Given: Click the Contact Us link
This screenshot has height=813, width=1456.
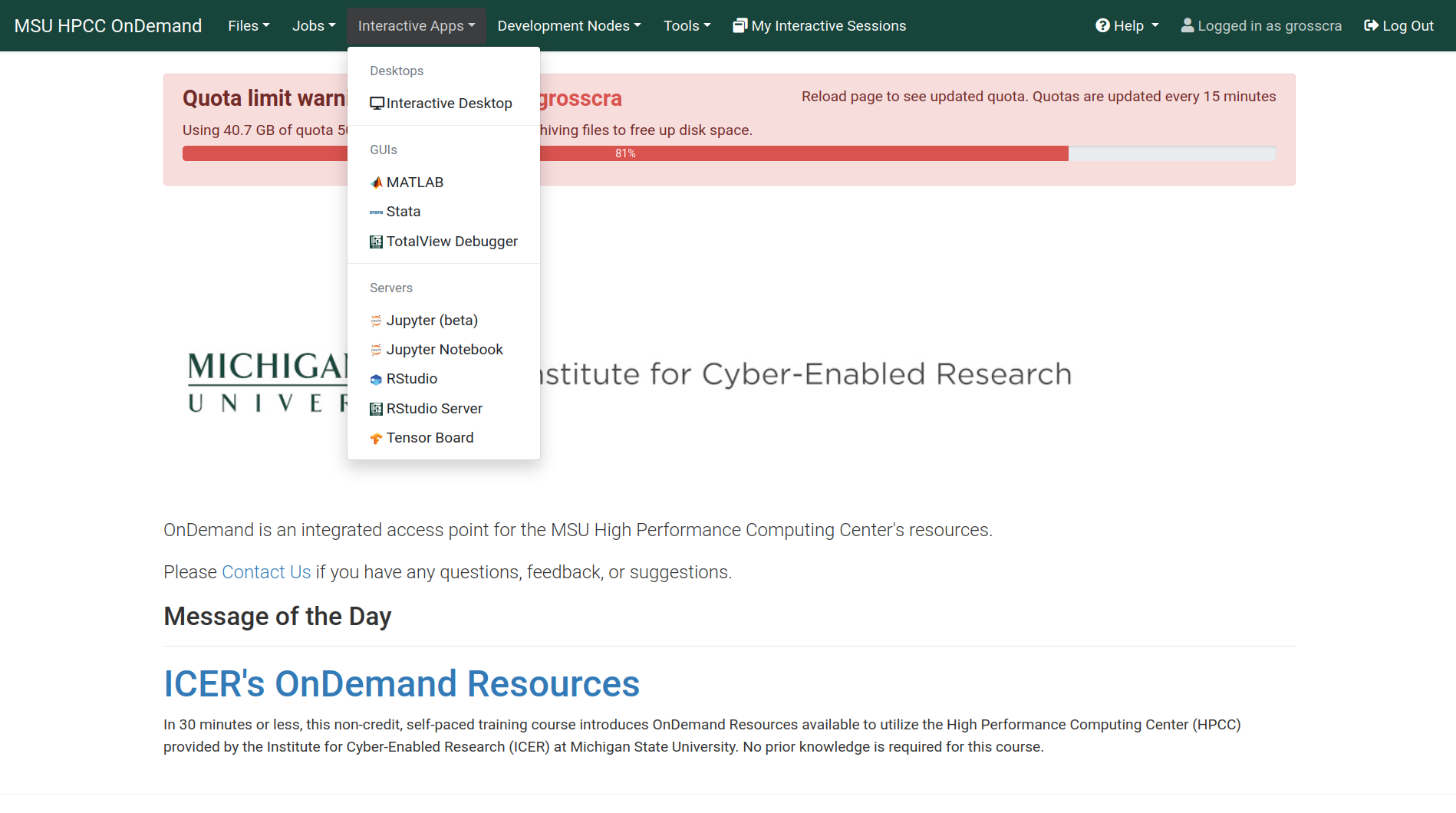Looking at the screenshot, I should coord(266,572).
